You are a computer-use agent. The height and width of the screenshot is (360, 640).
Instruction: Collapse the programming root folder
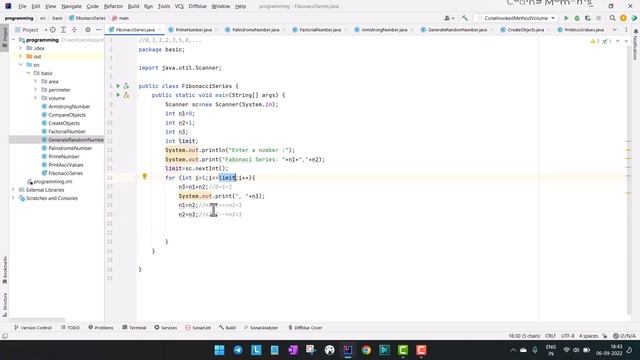pos(13,40)
